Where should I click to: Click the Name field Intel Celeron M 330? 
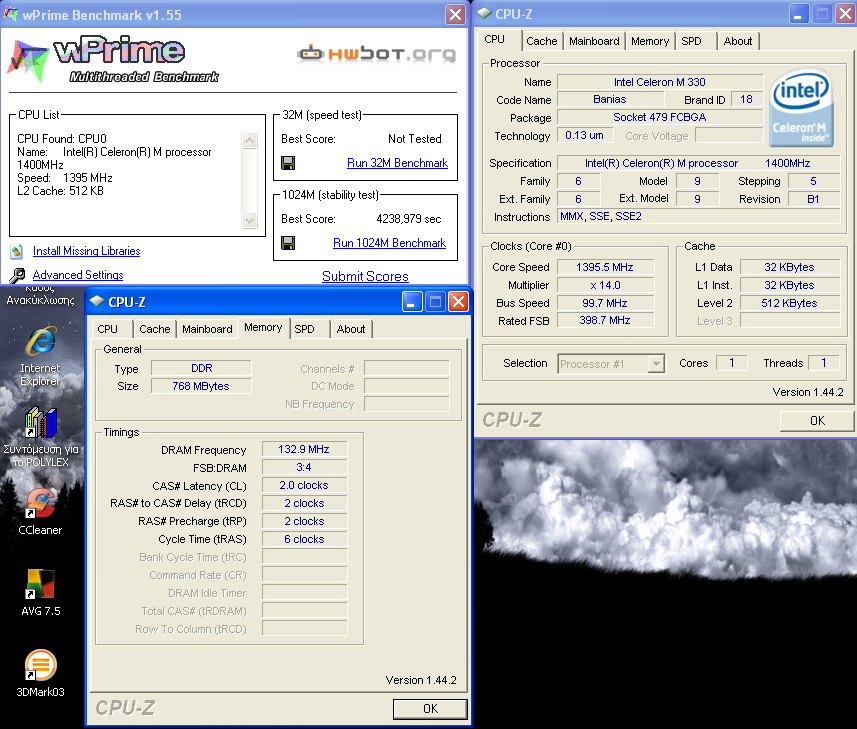(x=660, y=82)
